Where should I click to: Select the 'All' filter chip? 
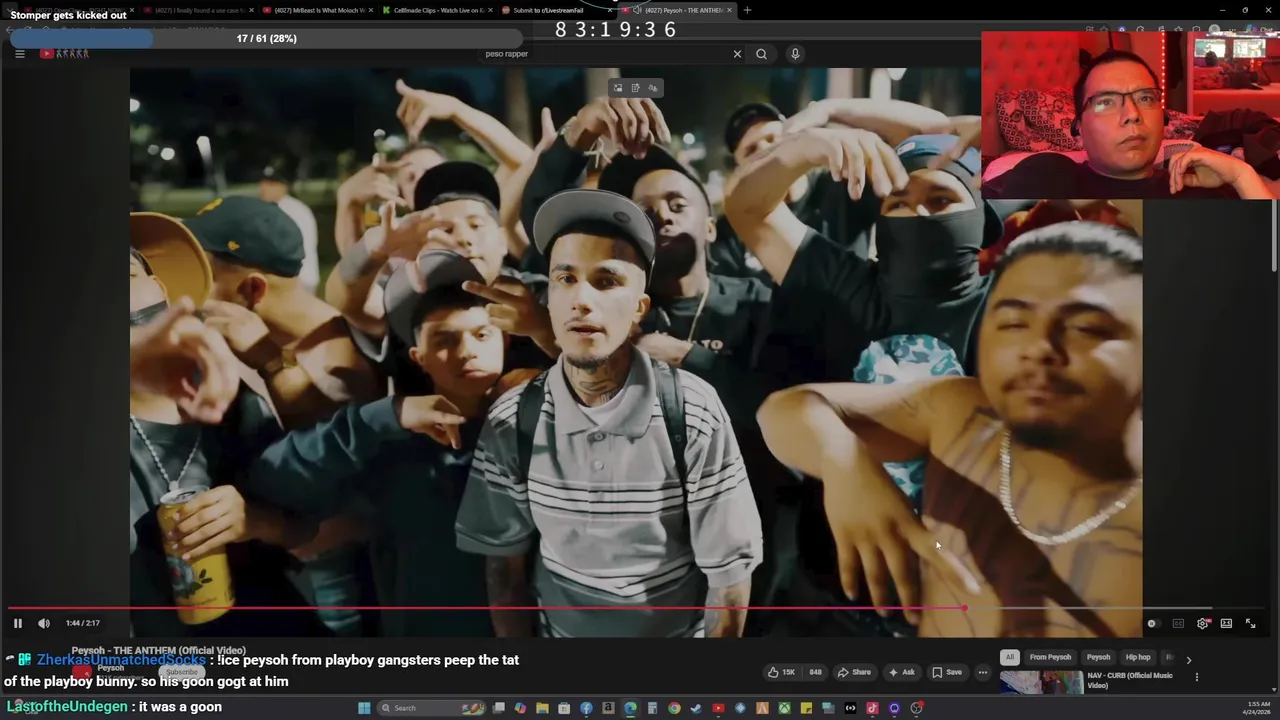pos(1010,657)
